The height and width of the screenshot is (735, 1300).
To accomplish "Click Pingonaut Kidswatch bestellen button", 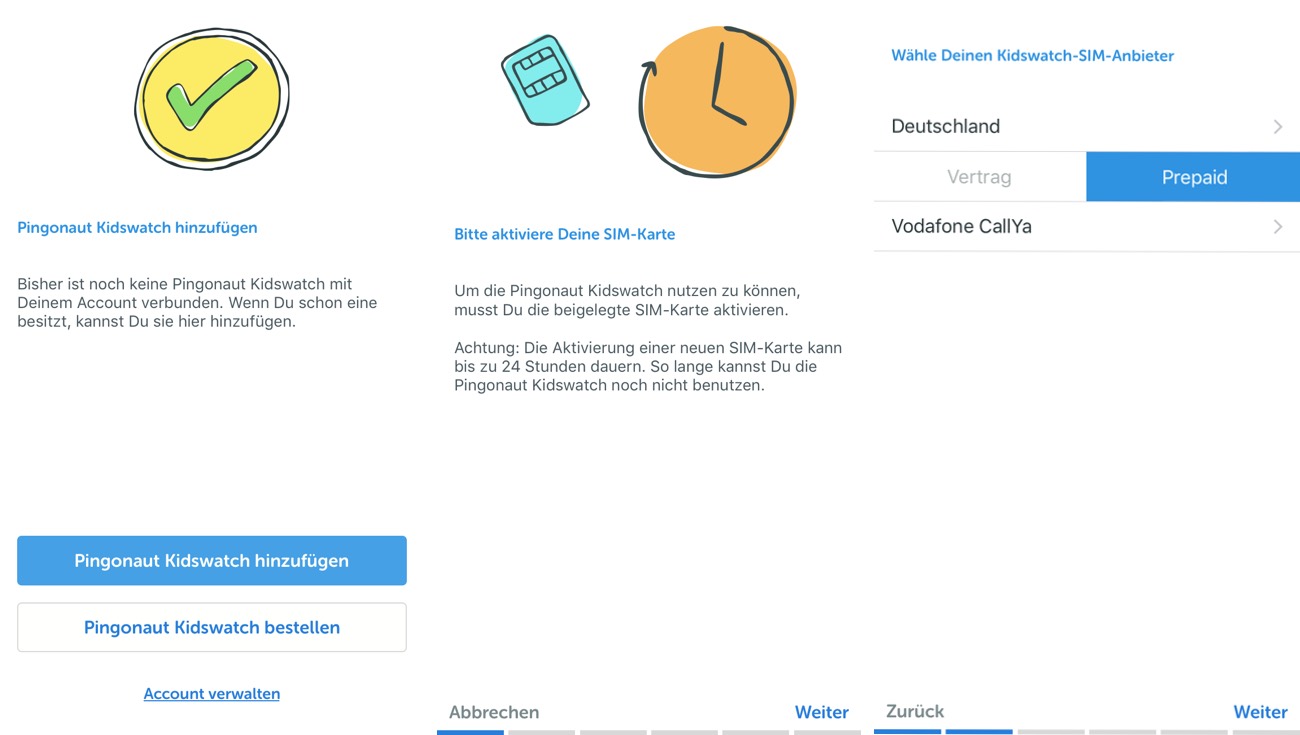I will point(212,628).
